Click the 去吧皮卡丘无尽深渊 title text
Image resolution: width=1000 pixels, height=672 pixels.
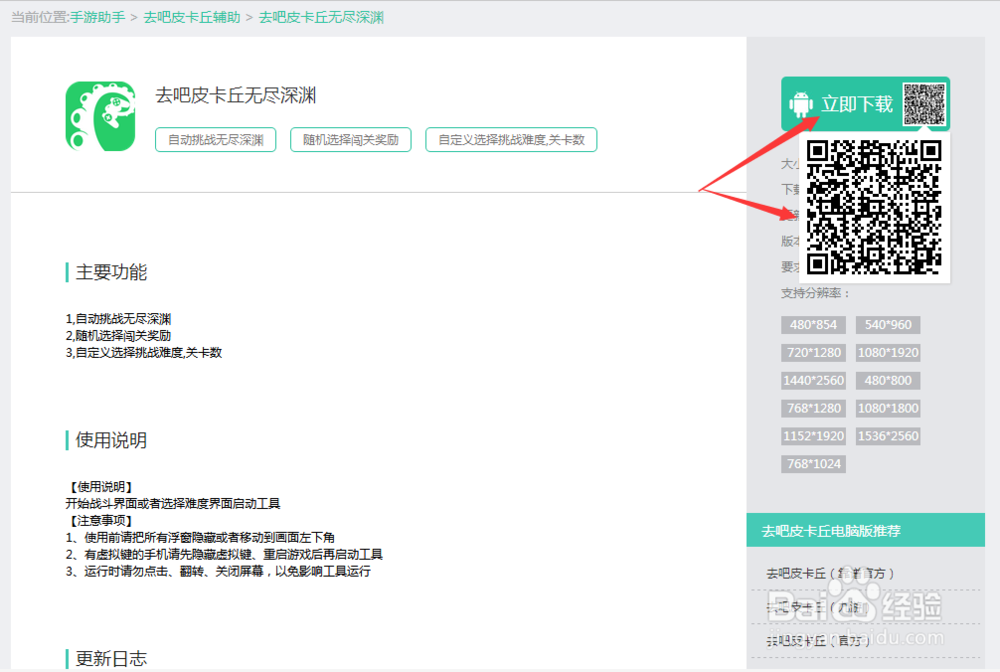coord(236,96)
